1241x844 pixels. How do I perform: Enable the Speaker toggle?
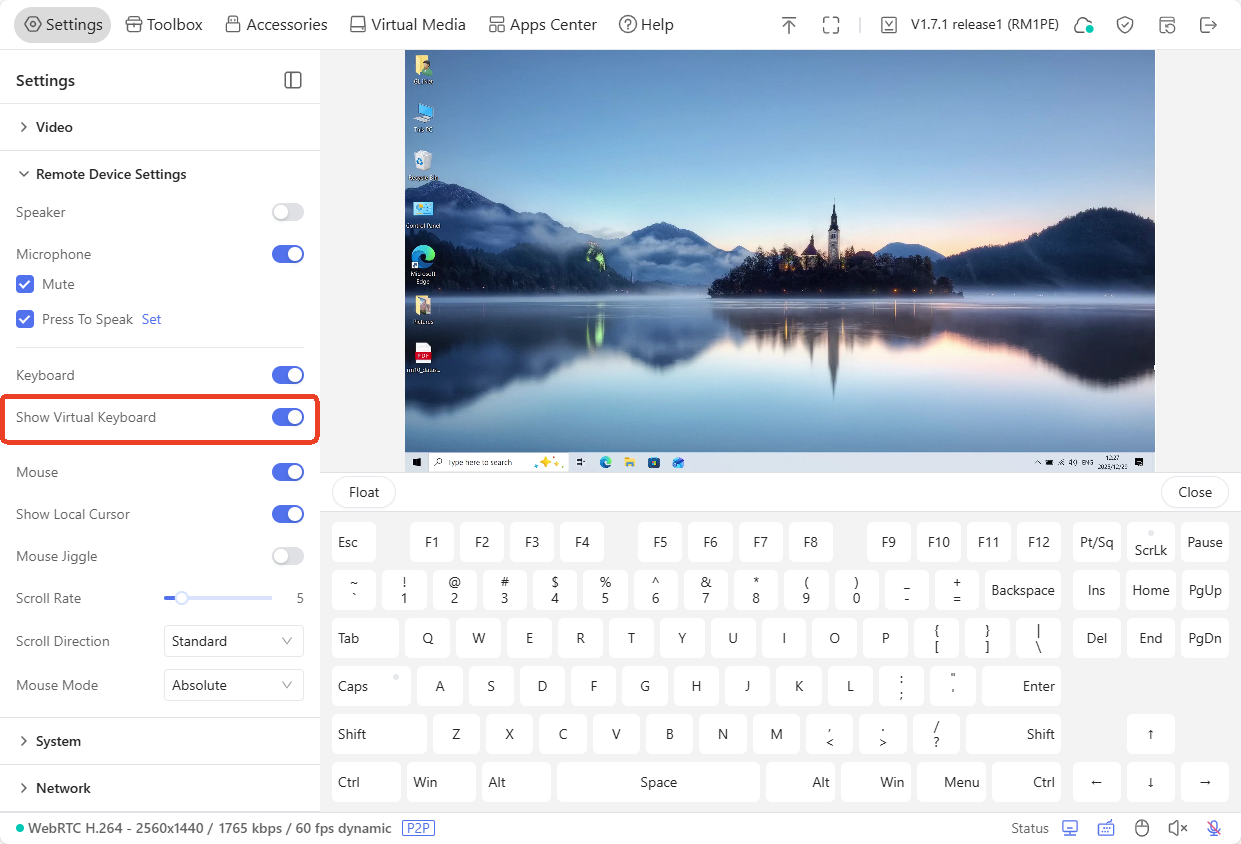[x=287, y=212]
